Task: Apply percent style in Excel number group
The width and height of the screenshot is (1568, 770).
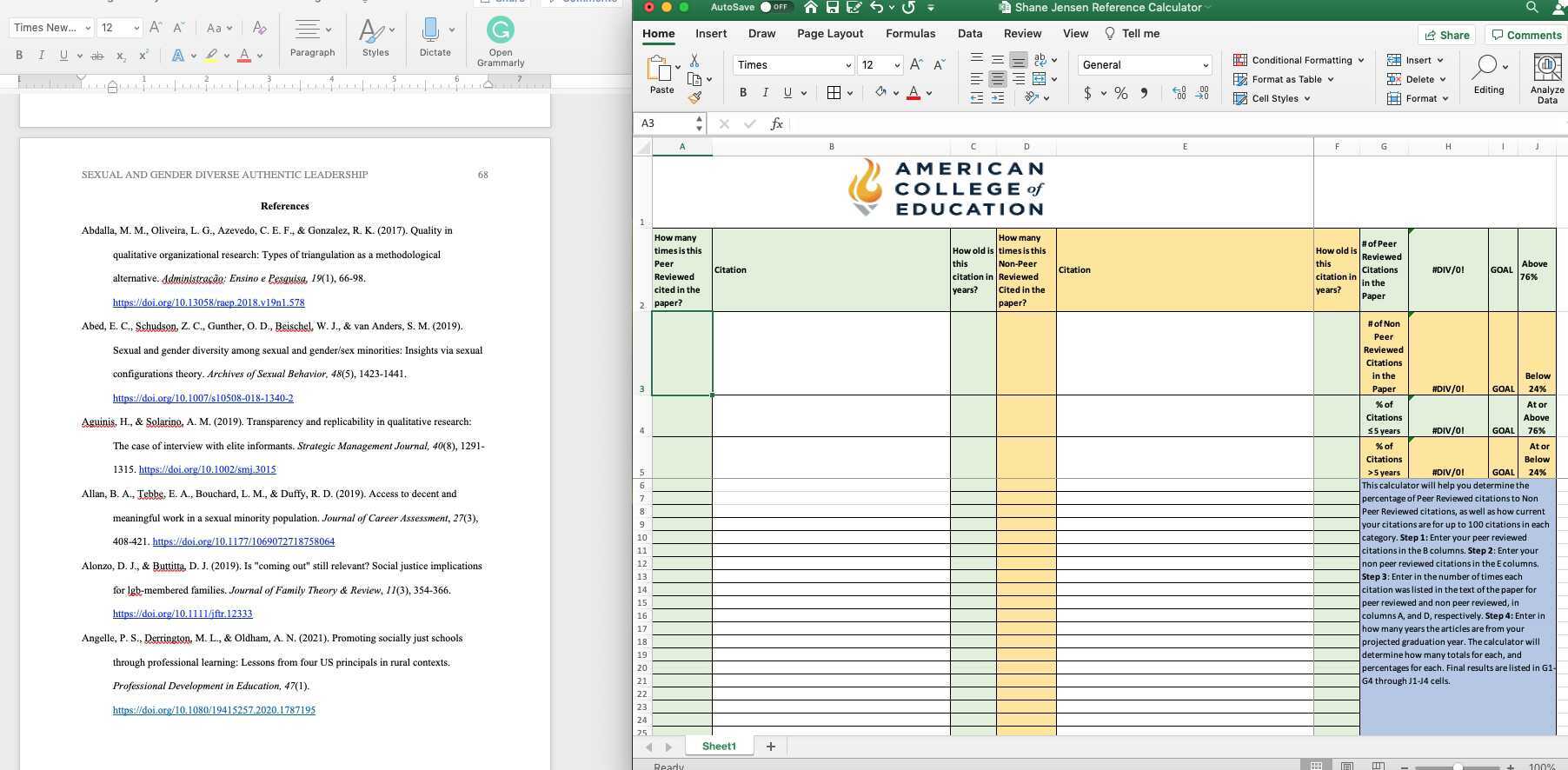Action: pyautogui.click(x=1121, y=94)
